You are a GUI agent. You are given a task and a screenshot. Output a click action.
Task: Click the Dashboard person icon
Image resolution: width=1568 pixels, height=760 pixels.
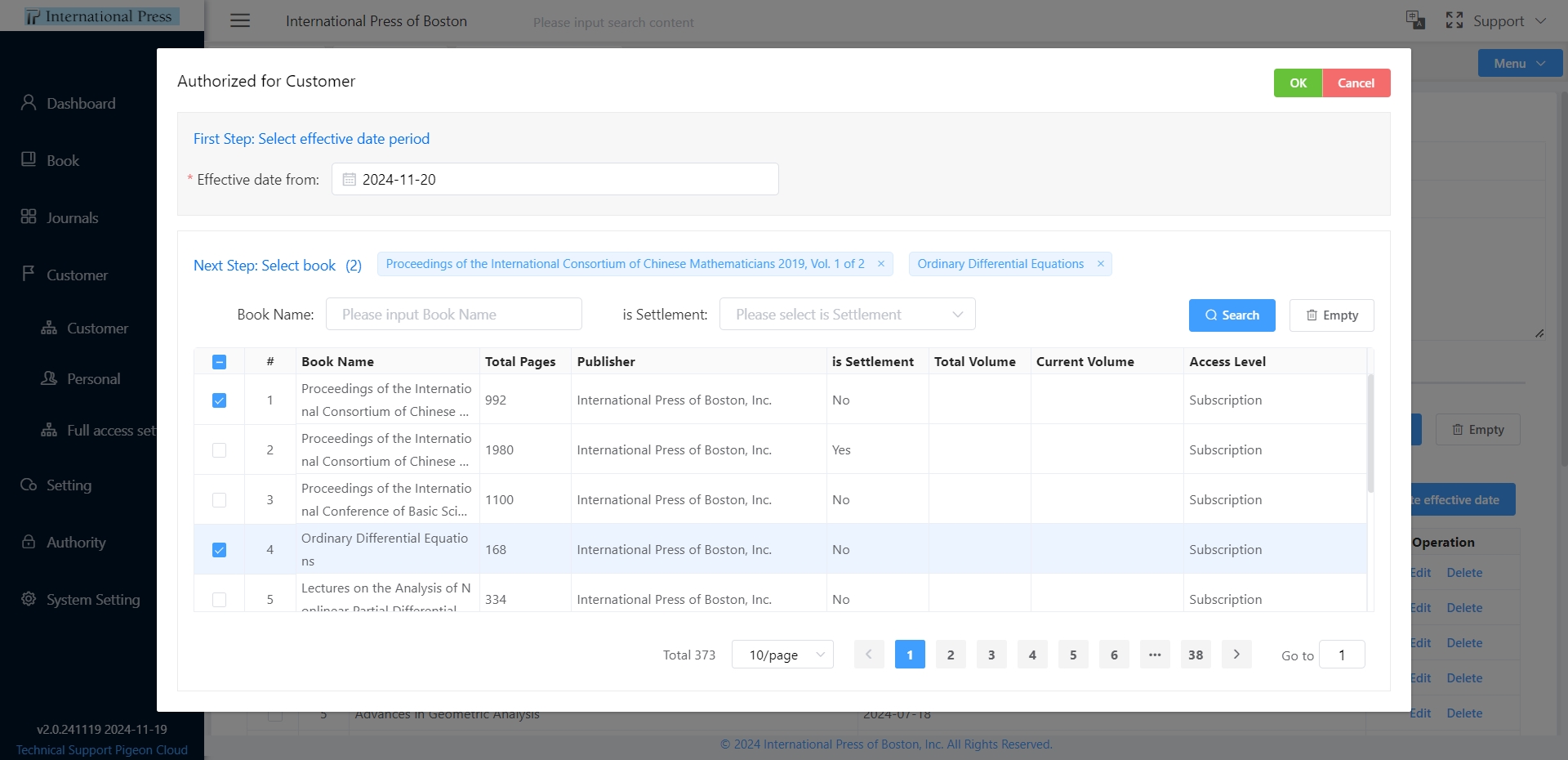(x=29, y=102)
